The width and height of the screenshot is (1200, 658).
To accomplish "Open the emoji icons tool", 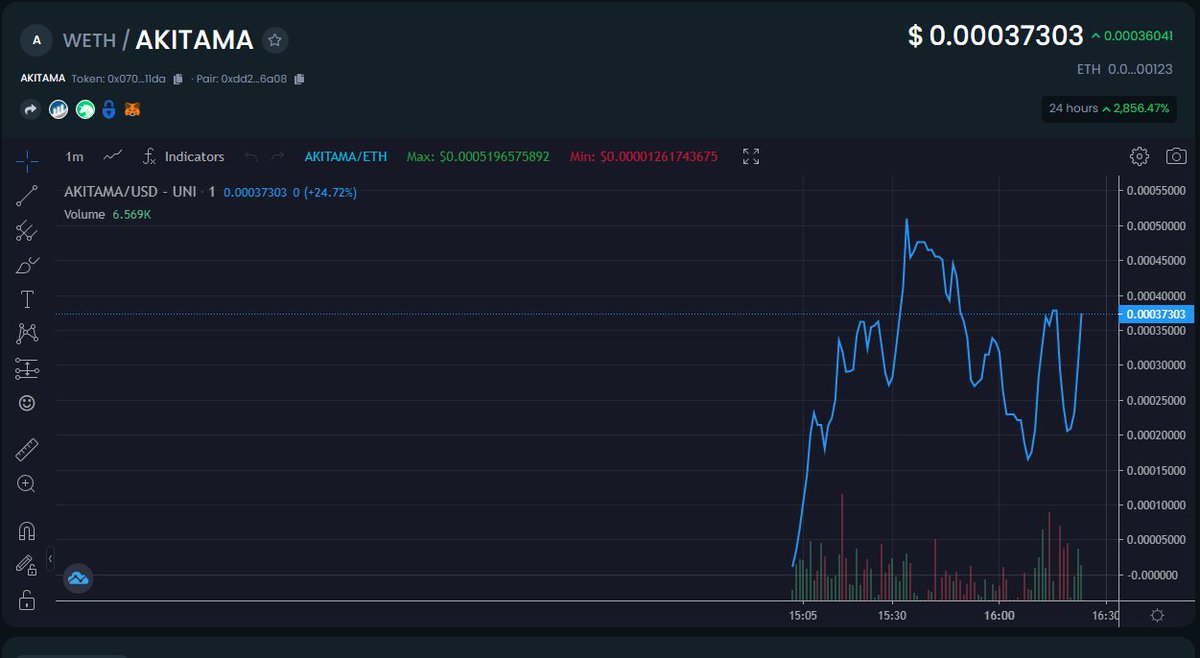I will point(27,403).
